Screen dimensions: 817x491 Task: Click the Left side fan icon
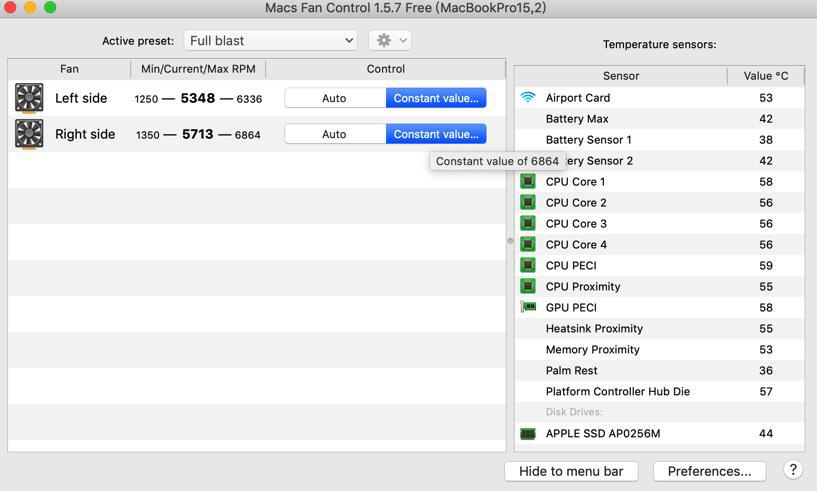pyautogui.click(x=29, y=98)
